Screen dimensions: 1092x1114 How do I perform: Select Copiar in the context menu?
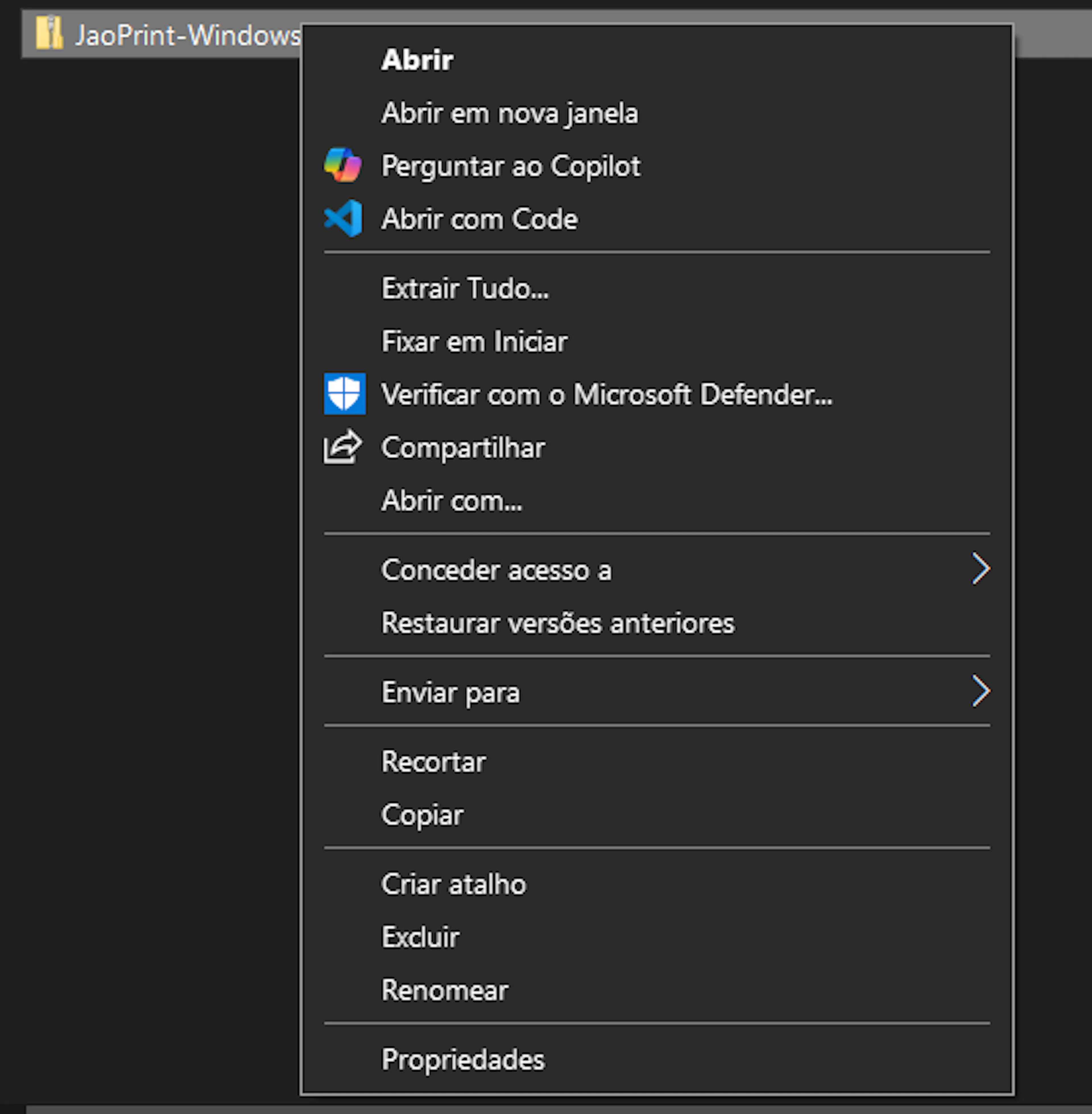[x=657, y=815]
